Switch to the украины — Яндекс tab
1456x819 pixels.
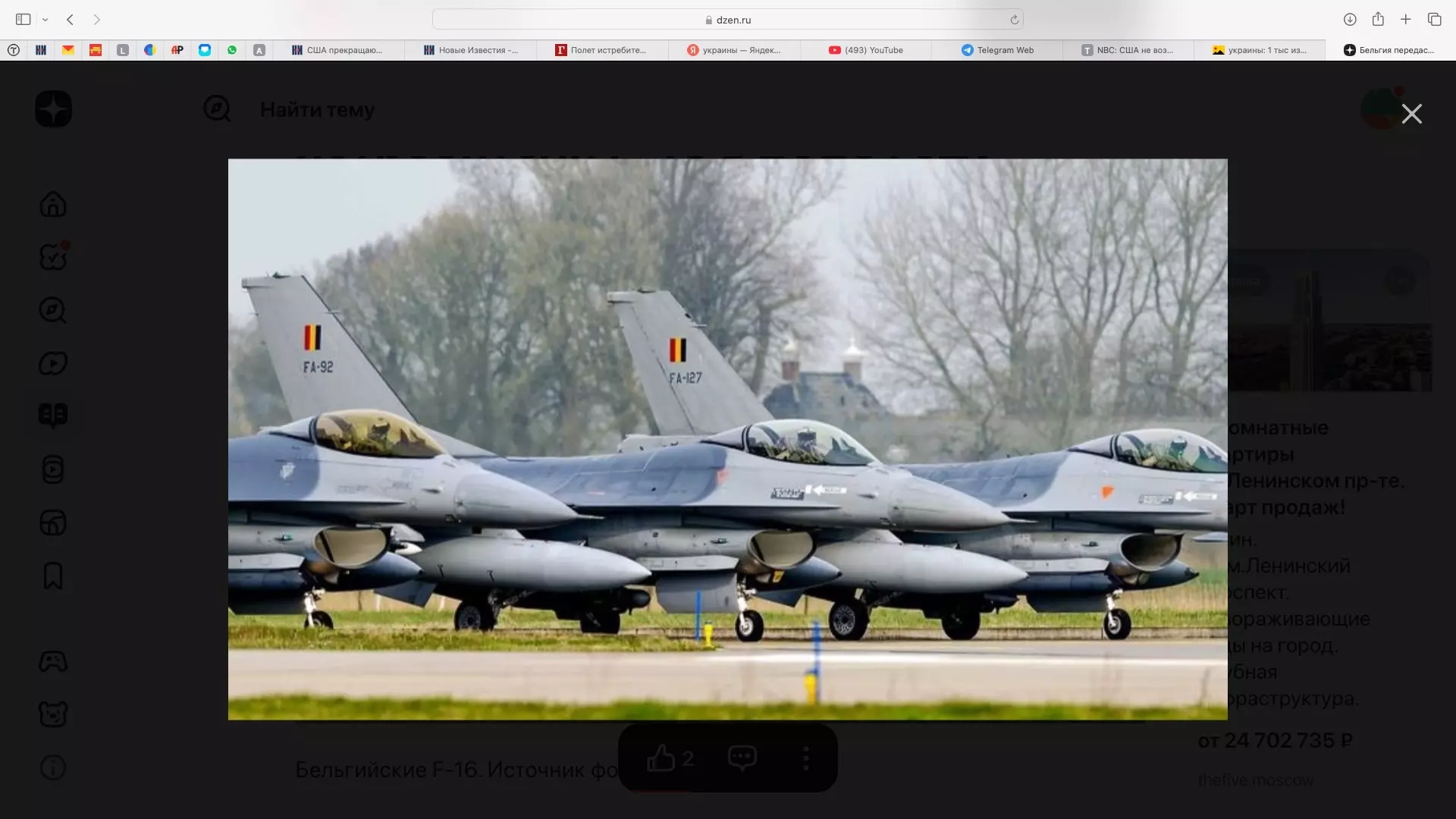[734, 50]
